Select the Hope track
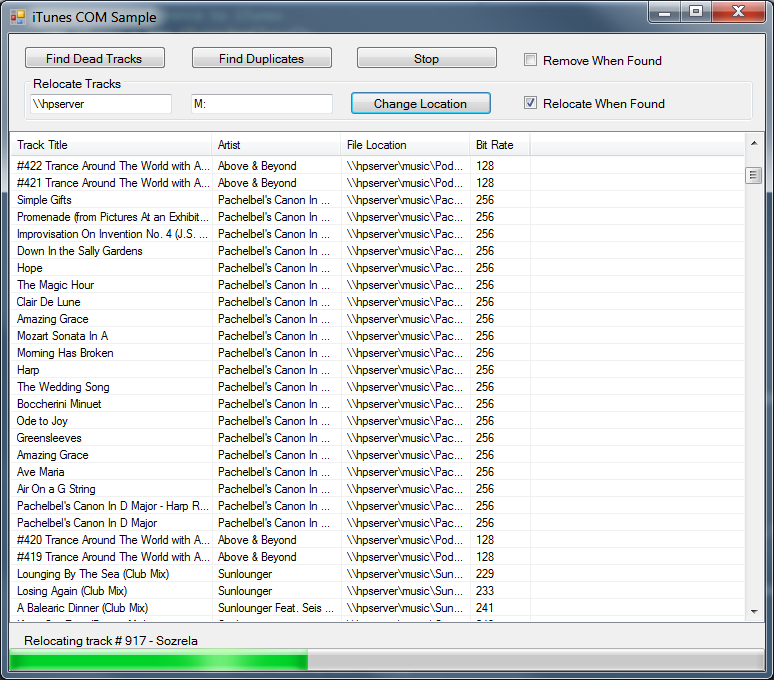Screen dimensions: 774x680 point(377,268)
